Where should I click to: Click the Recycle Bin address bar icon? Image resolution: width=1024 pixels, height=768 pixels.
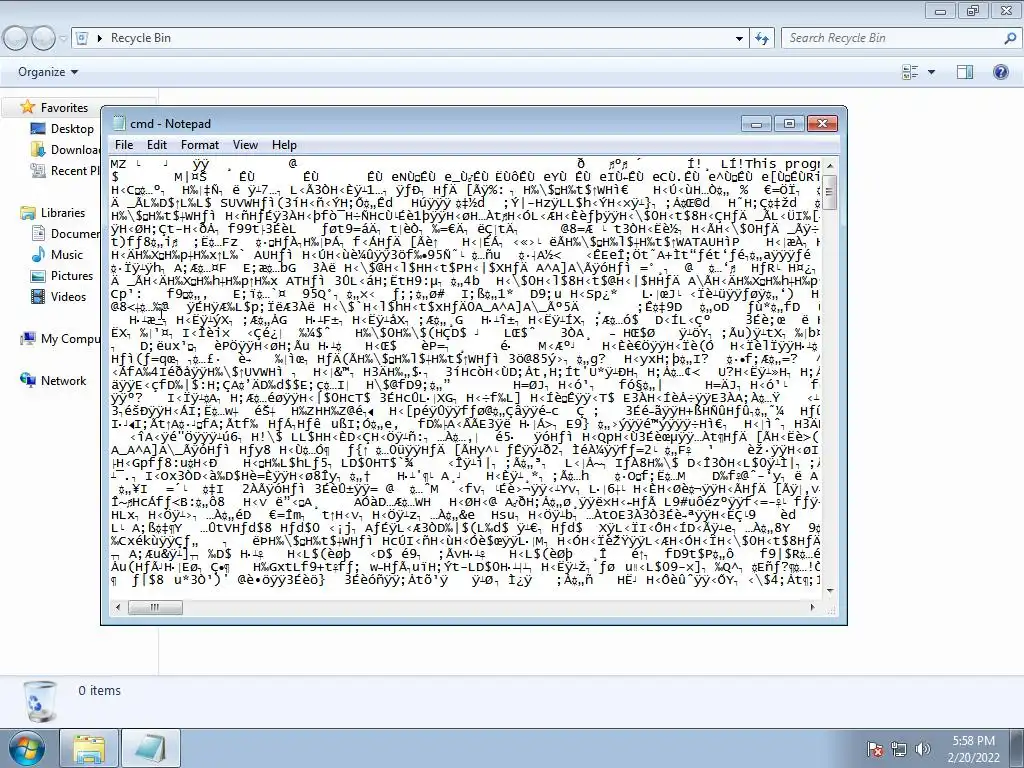tap(82, 38)
